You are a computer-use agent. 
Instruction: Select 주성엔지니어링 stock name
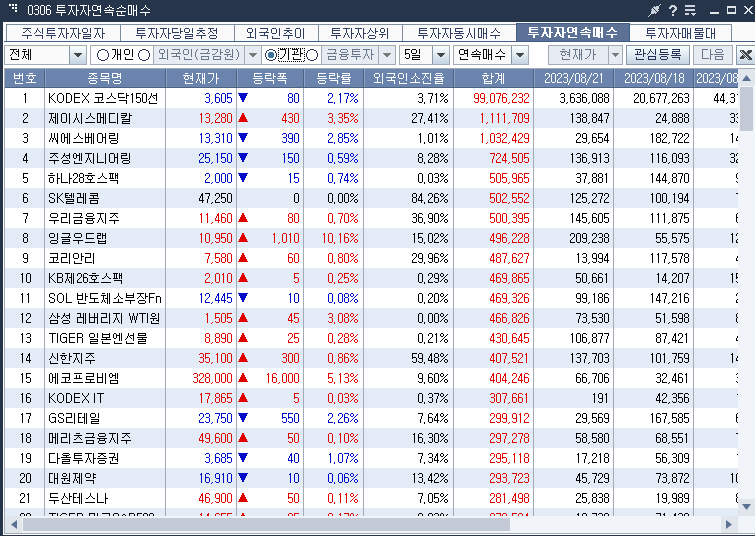click(90, 158)
